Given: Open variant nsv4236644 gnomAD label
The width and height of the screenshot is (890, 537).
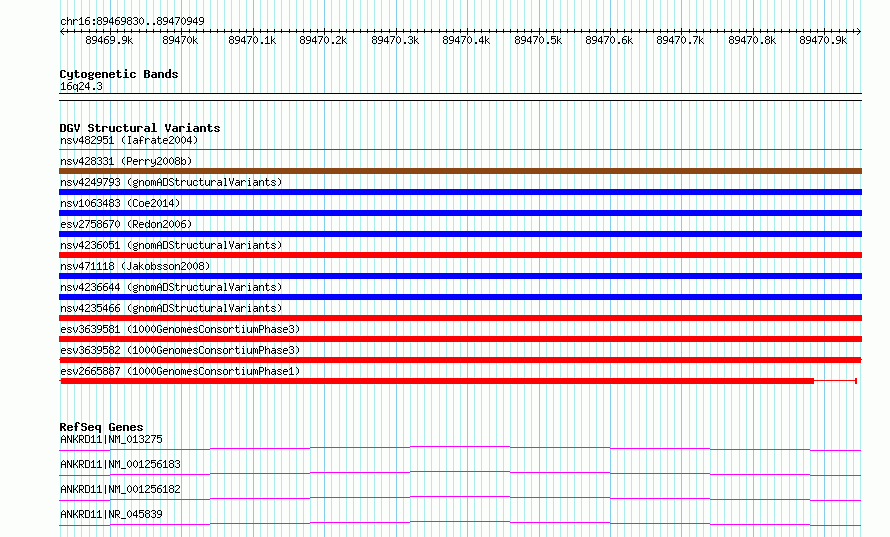Looking at the screenshot, I should pyautogui.click(x=171, y=287).
